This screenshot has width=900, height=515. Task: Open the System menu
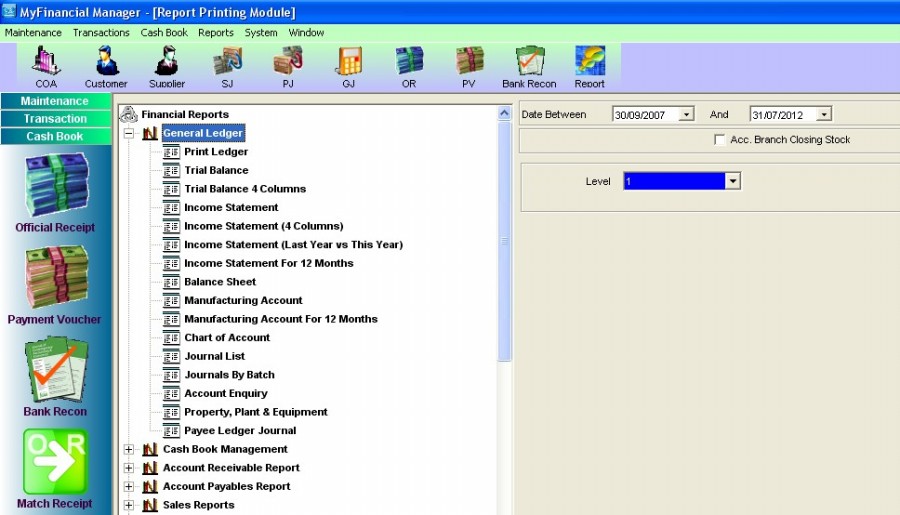261,33
